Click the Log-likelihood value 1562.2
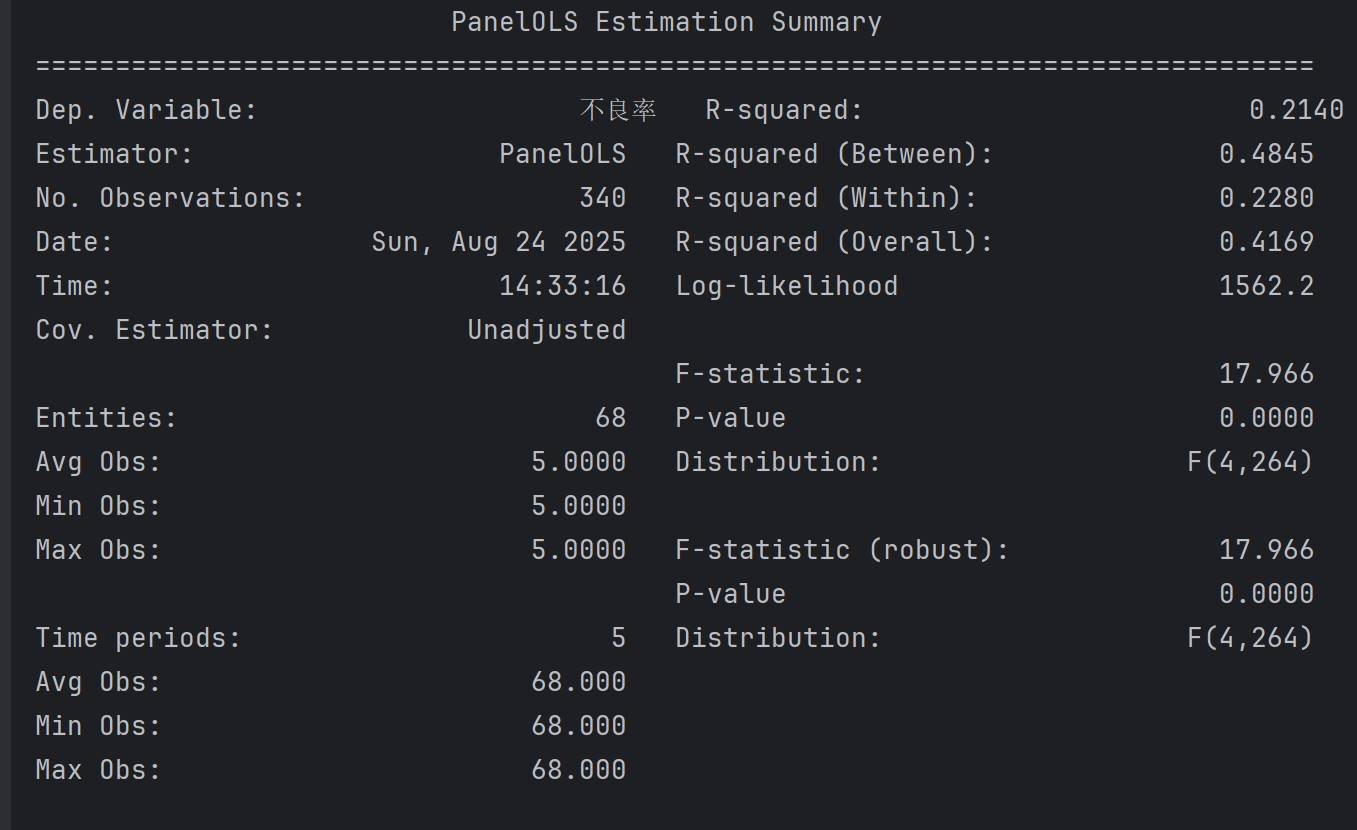Viewport: 1357px width, 830px height. coord(1265,286)
